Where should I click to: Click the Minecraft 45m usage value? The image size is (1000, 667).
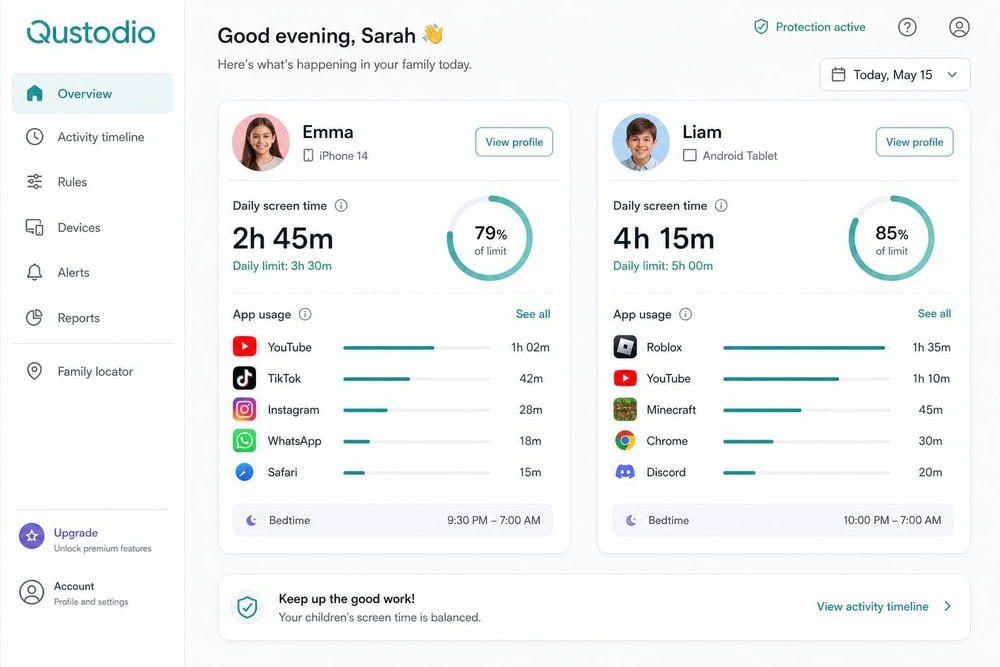pos(930,409)
